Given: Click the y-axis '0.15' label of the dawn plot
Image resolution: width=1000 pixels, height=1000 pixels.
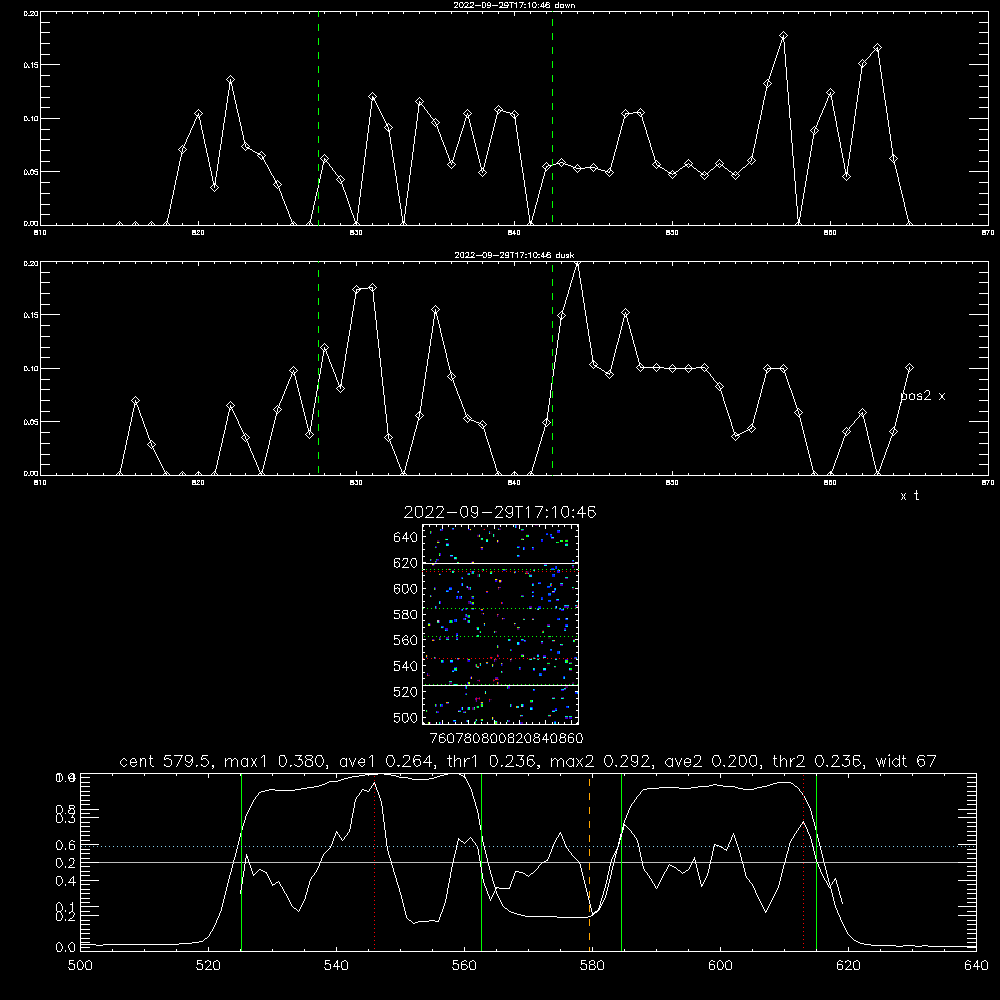Looking at the screenshot, I should 31,65.
